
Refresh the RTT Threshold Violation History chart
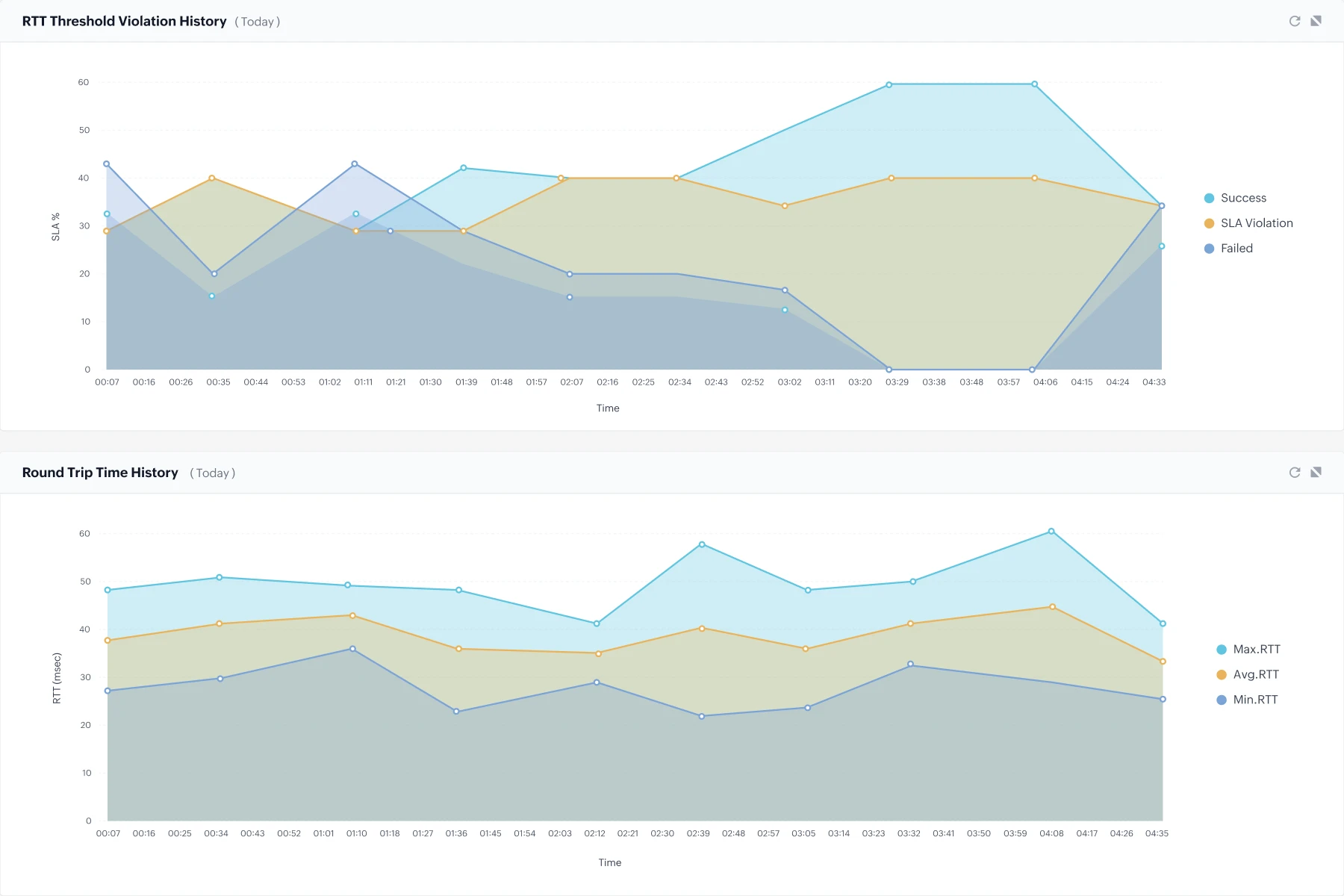tap(1295, 21)
